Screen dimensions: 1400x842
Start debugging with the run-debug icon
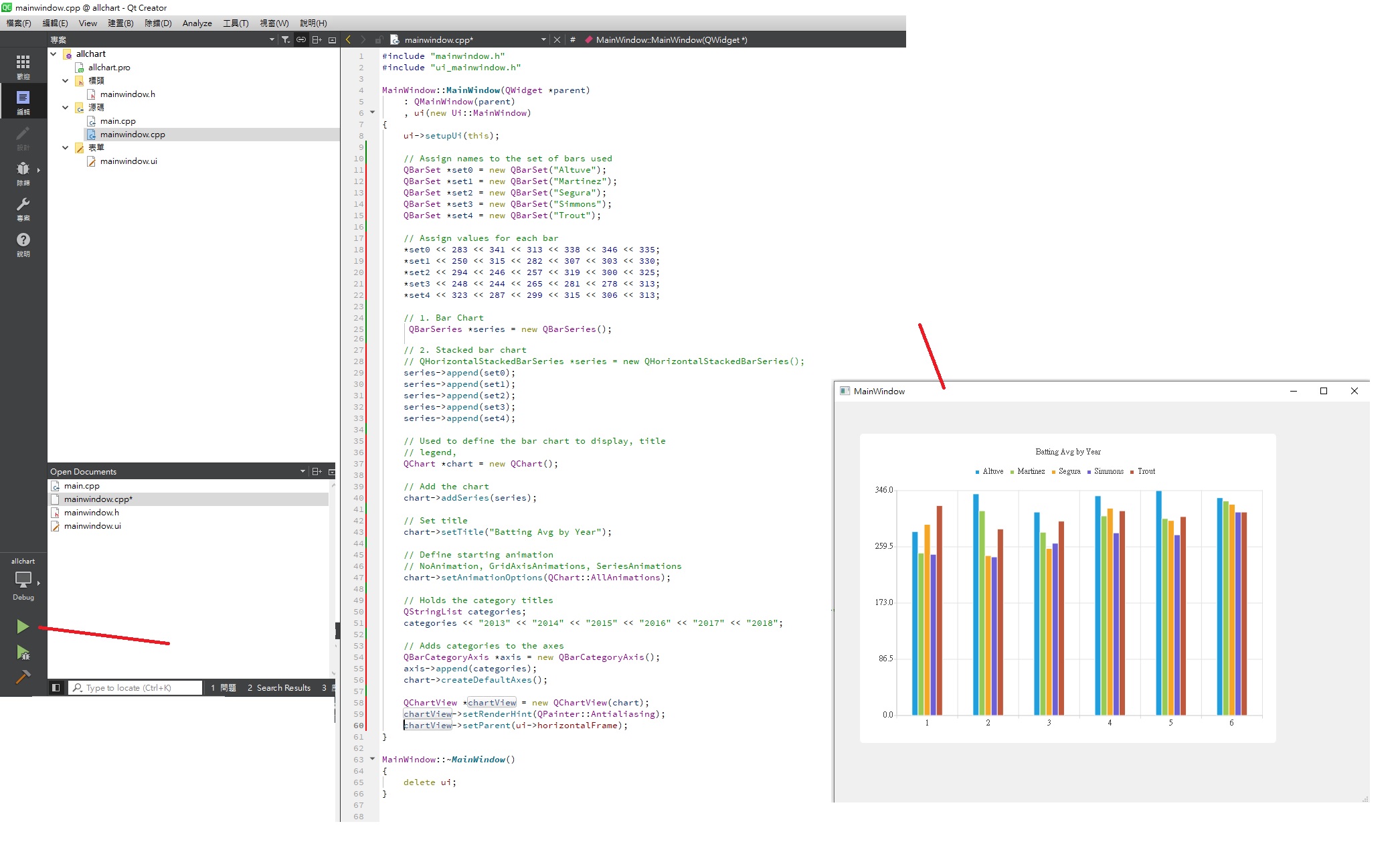(23, 653)
